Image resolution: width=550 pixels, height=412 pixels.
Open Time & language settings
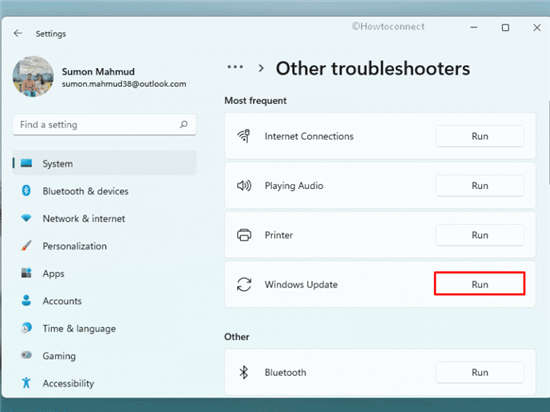coord(104,329)
